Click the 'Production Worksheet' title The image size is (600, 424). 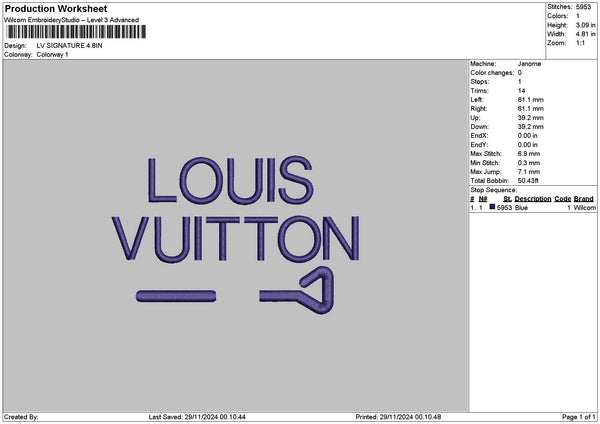56,8
